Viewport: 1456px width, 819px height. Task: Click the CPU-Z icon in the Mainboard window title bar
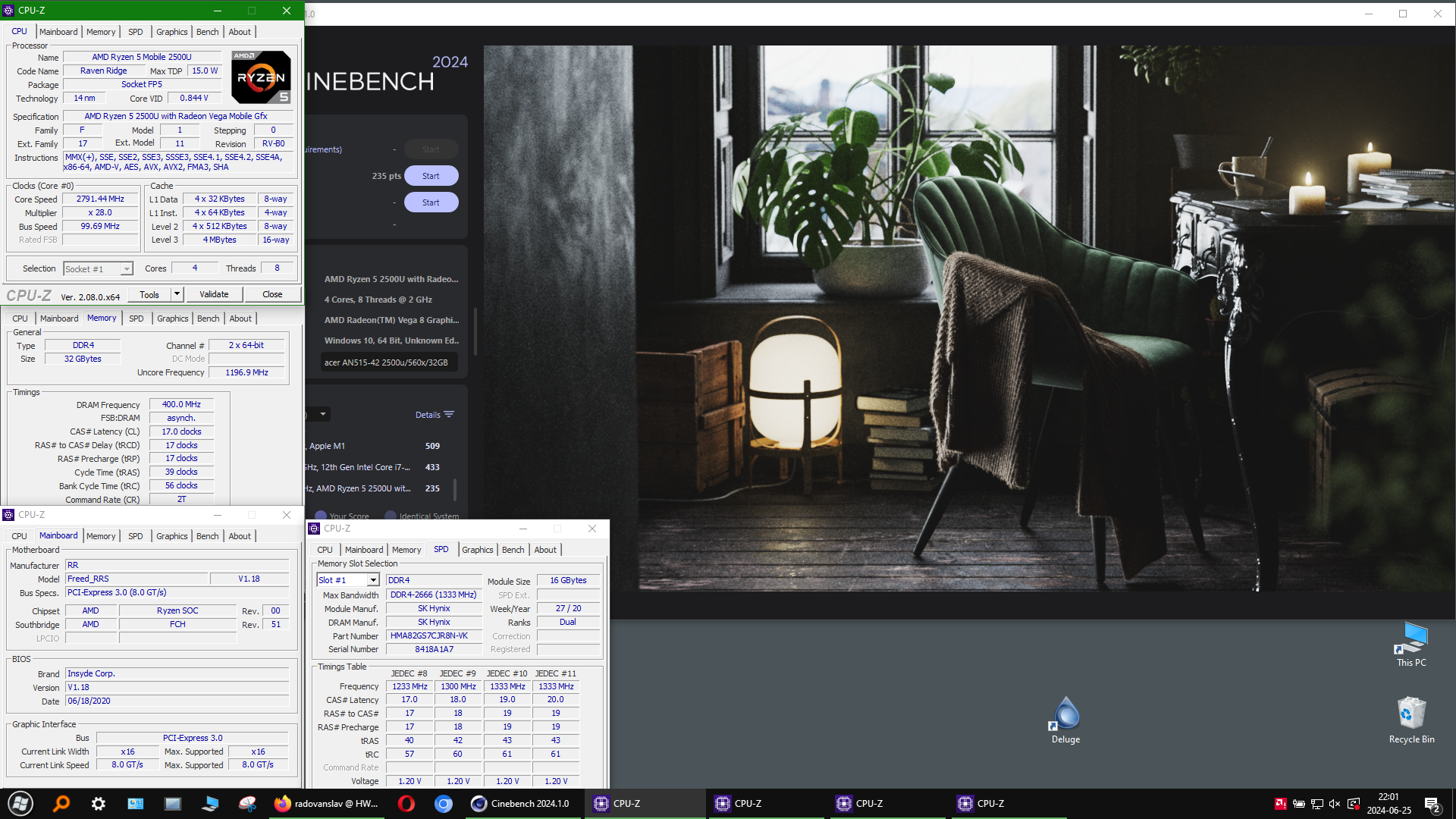click(8, 515)
